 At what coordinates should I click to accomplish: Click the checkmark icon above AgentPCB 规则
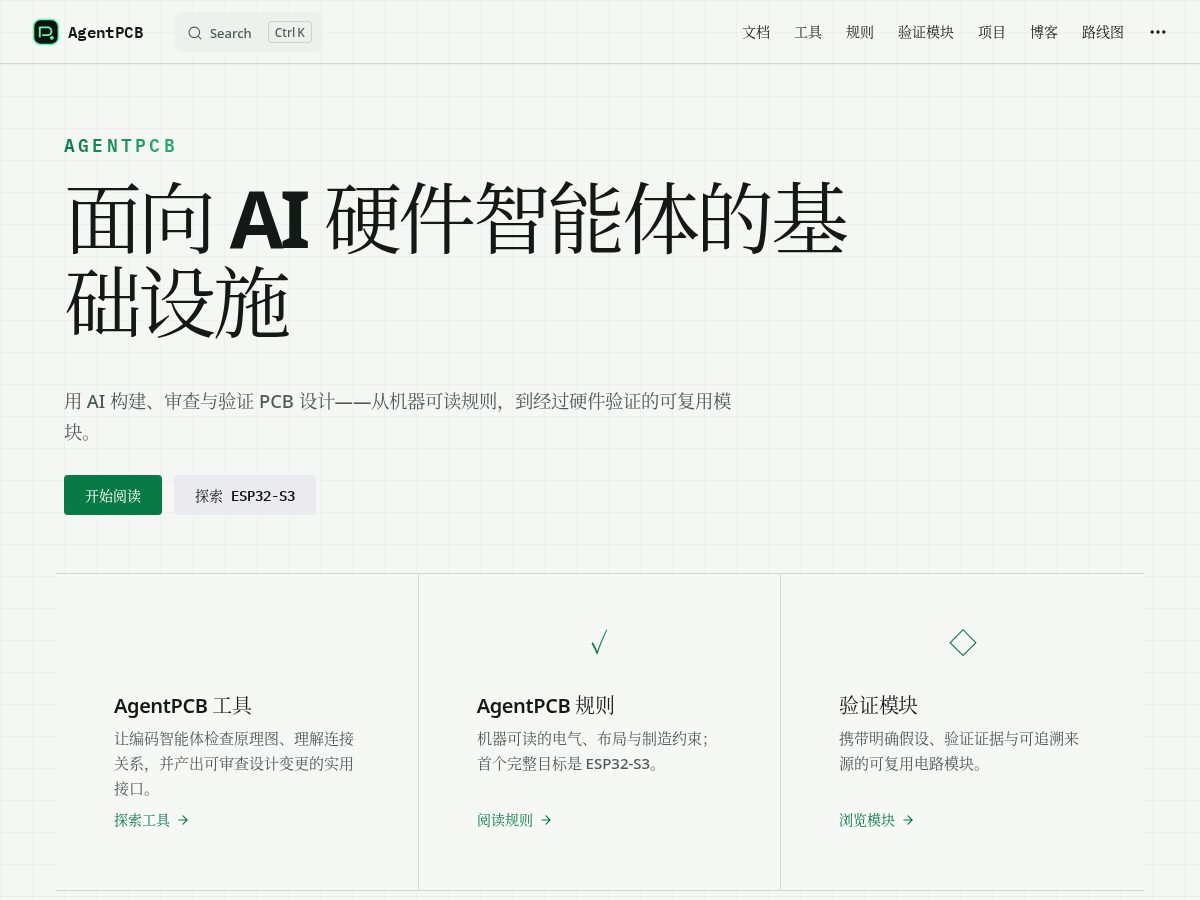[599, 642]
